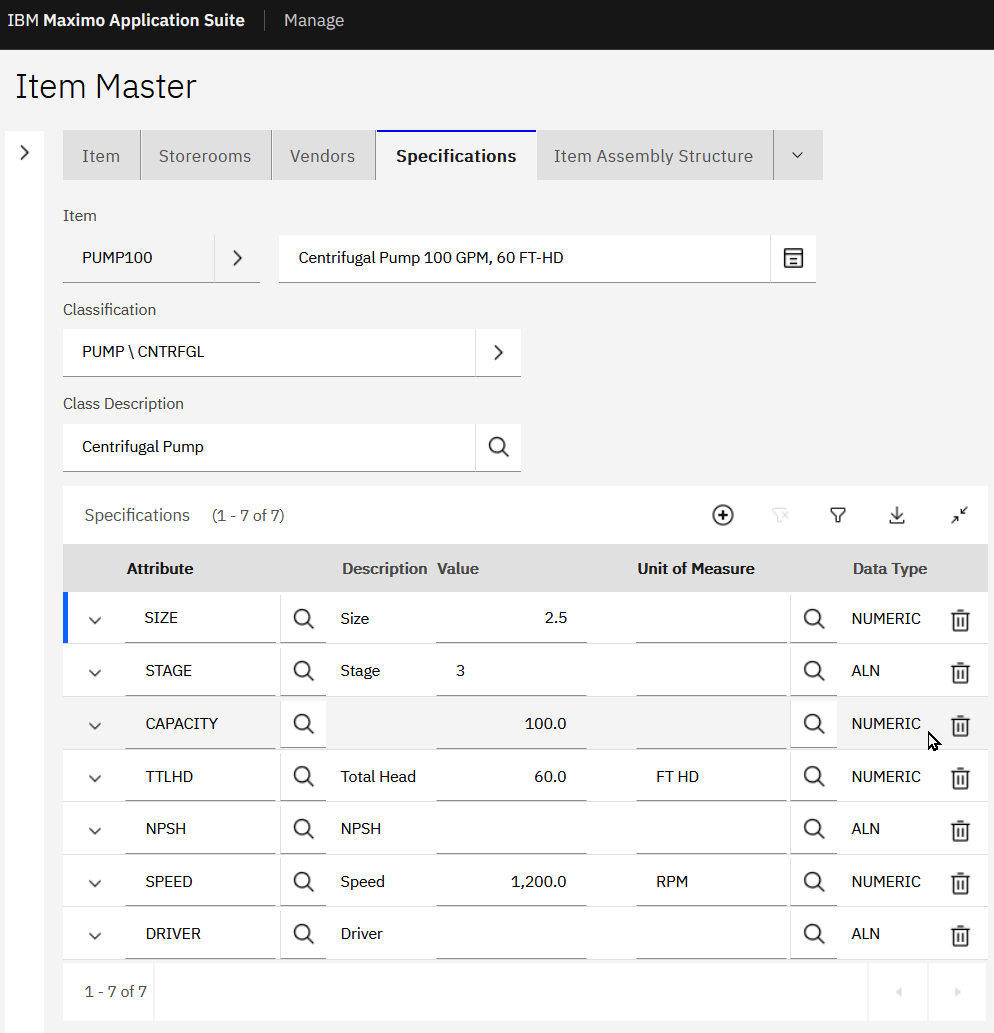994x1033 pixels.
Task: Click the Class Description field
Action: pos(269,447)
